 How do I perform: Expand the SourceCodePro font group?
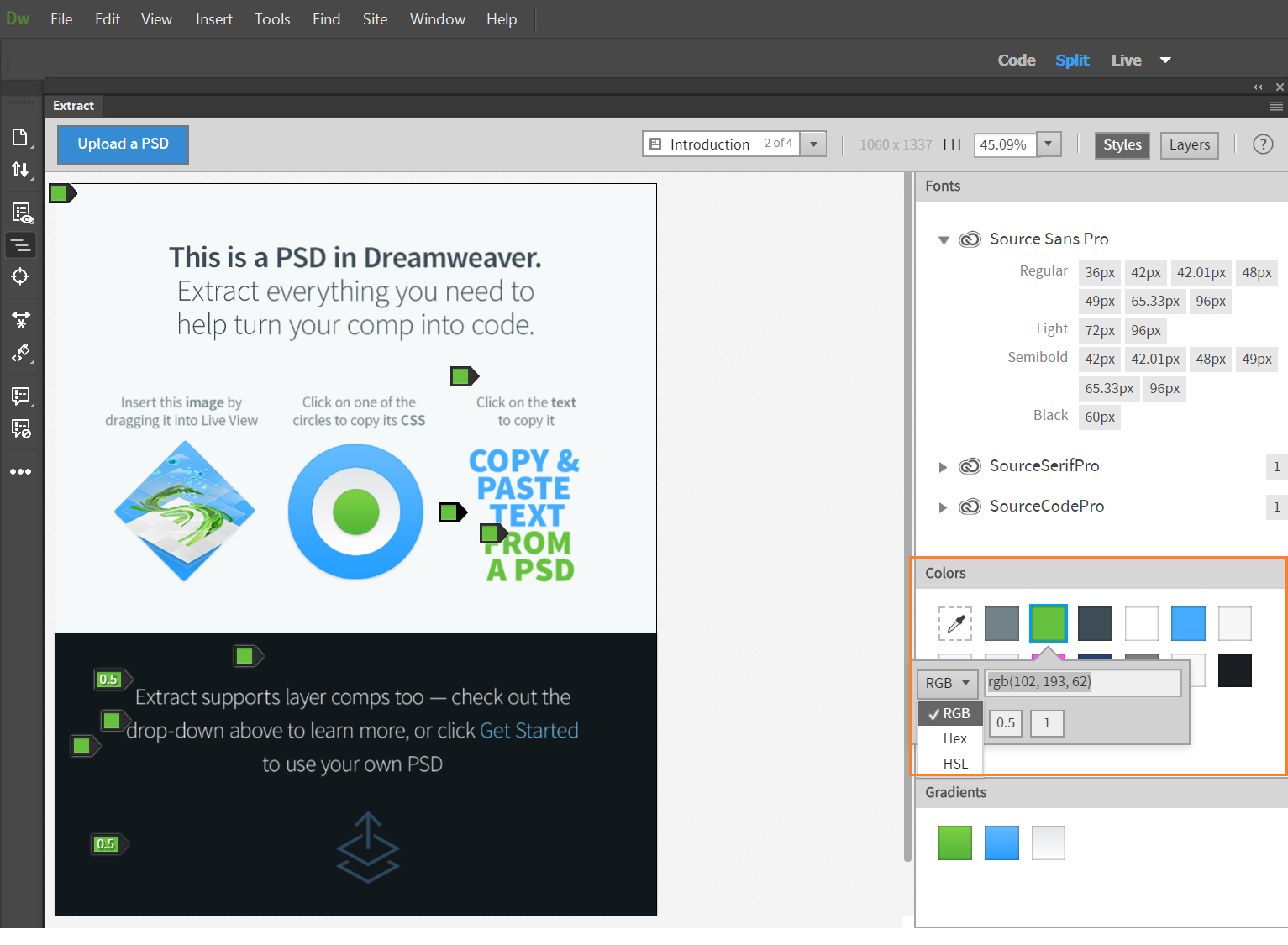tap(943, 507)
